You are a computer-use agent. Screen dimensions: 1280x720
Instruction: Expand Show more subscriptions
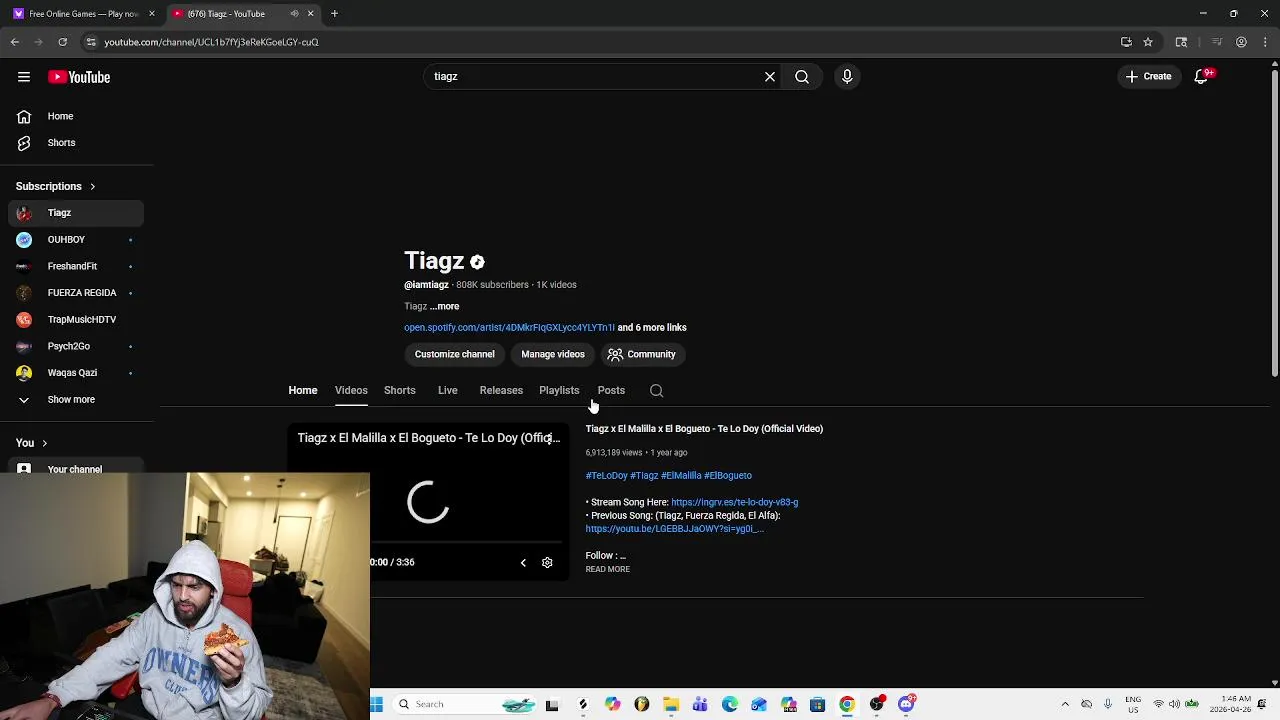pos(76,399)
